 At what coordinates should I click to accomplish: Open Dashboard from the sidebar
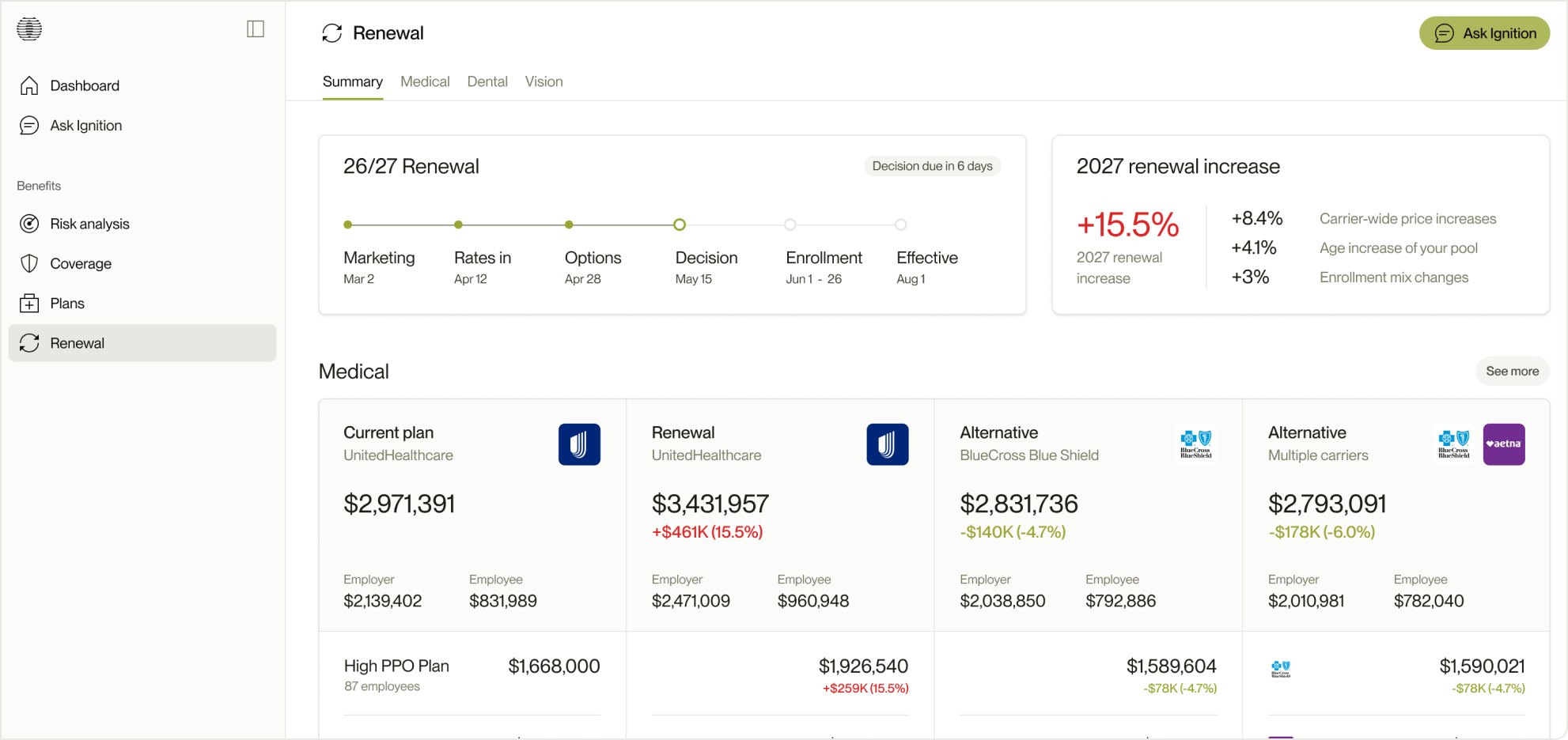(142, 85)
